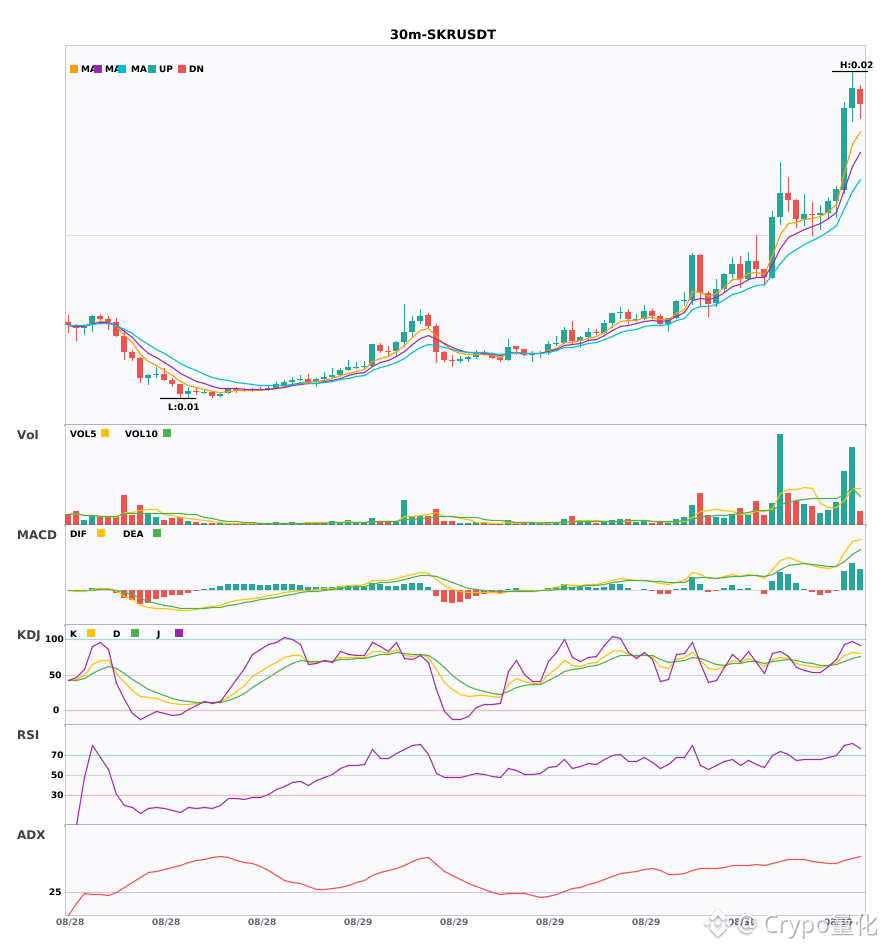Click the H:0.02 high price marker

pos(856,65)
